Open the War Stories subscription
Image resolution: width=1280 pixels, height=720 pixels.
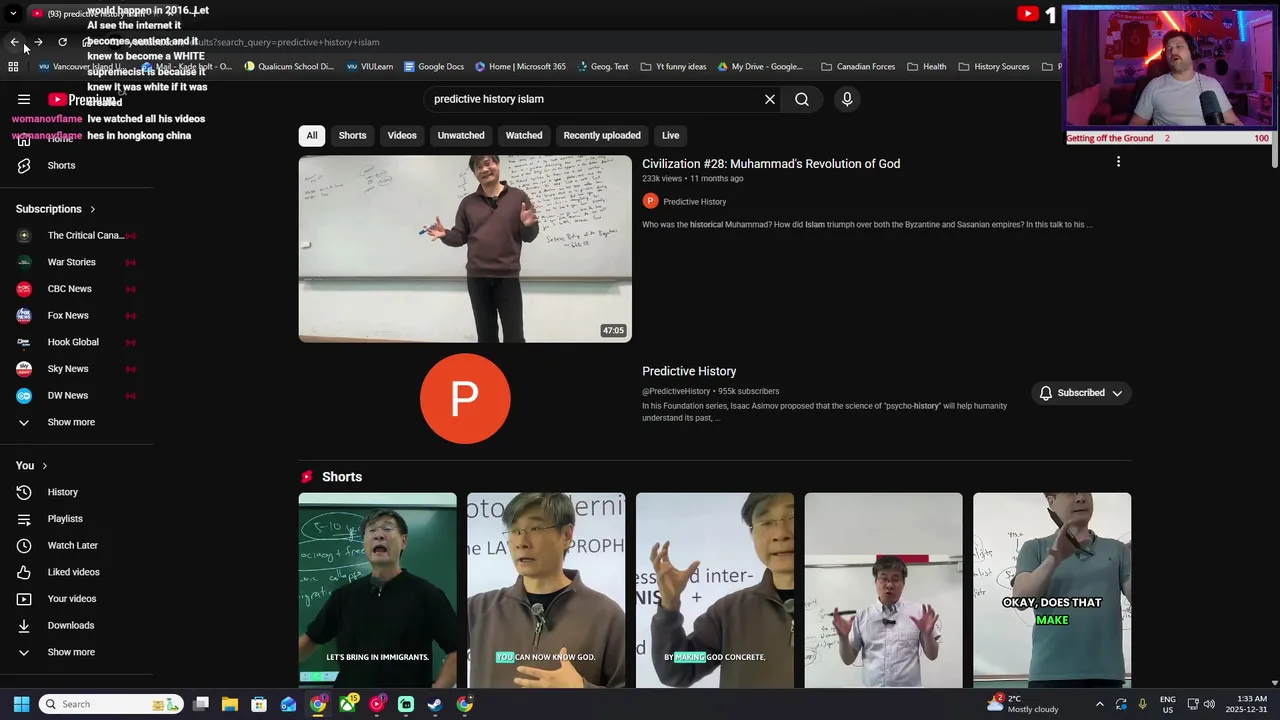pyautogui.click(x=78, y=262)
